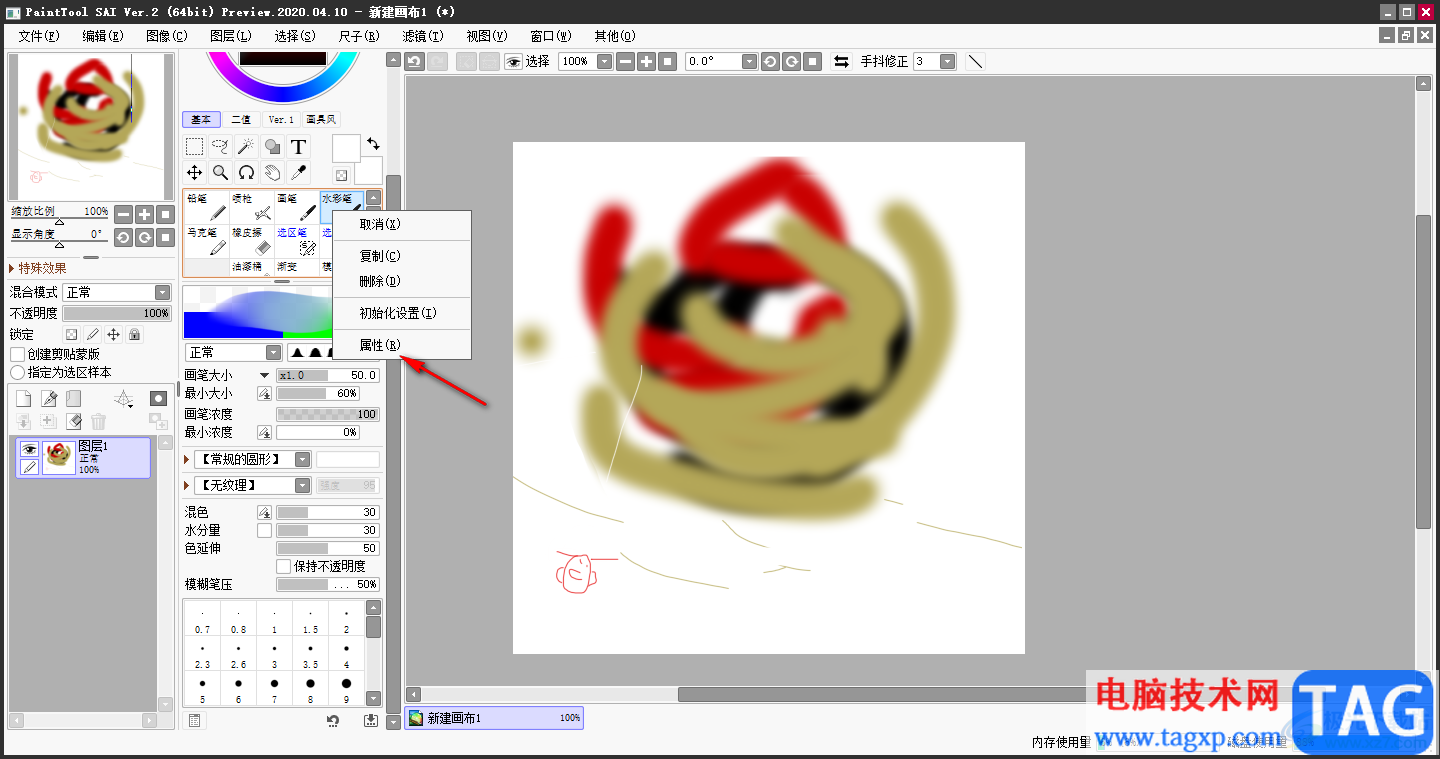Select 指定为选区样本 radio option

[18, 372]
